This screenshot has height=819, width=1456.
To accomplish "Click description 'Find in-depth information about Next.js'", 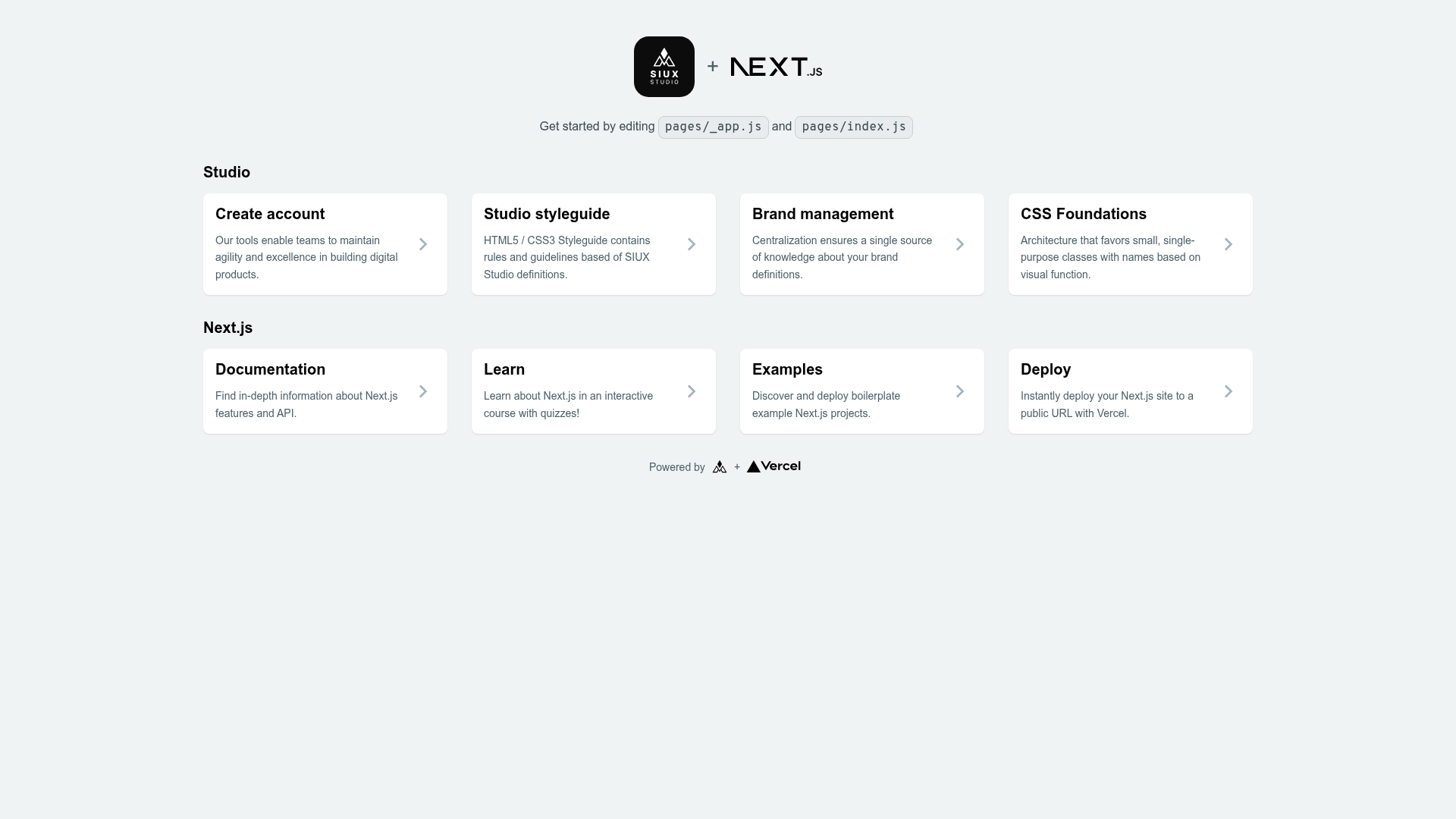I will coord(306,396).
